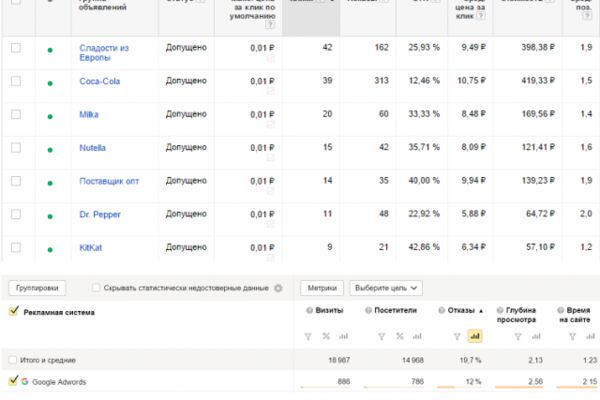The height and width of the screenshot is (400, 600).
Task: Enable Скрывать статистически недостоверные данные checkbox
Action: 96,287
